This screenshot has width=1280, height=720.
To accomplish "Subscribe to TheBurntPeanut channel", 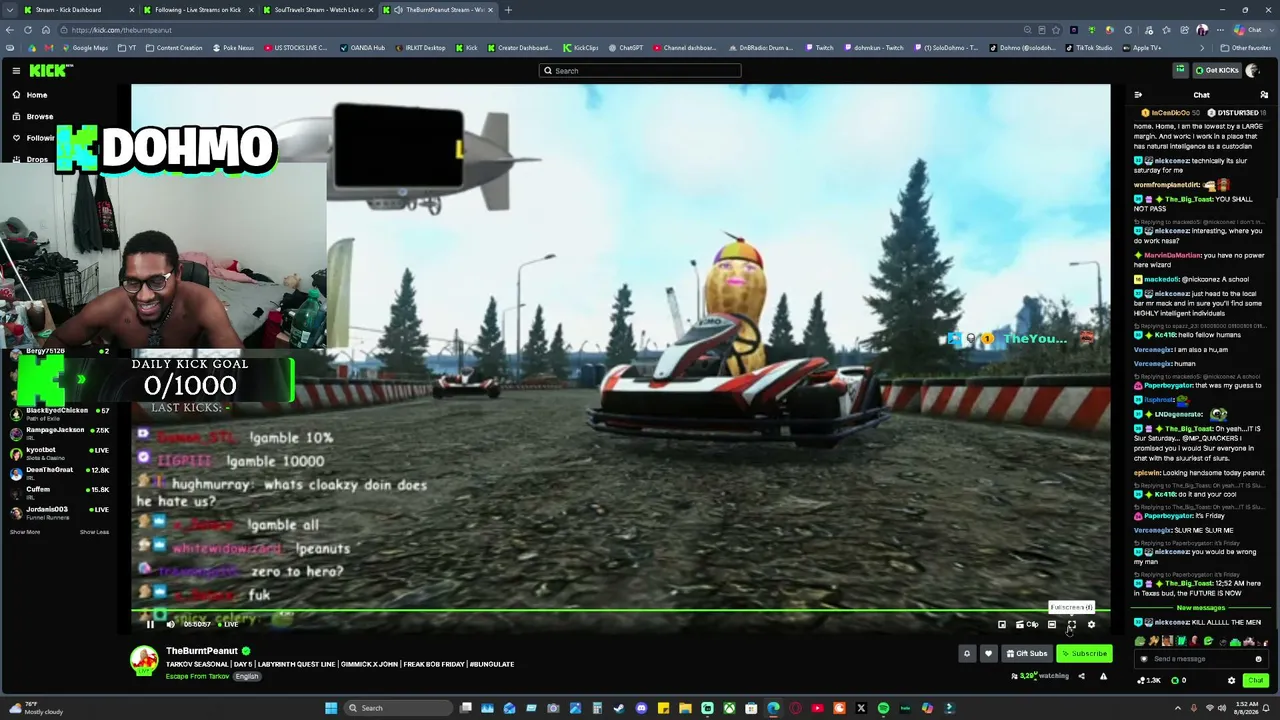I will [1084, 654].
